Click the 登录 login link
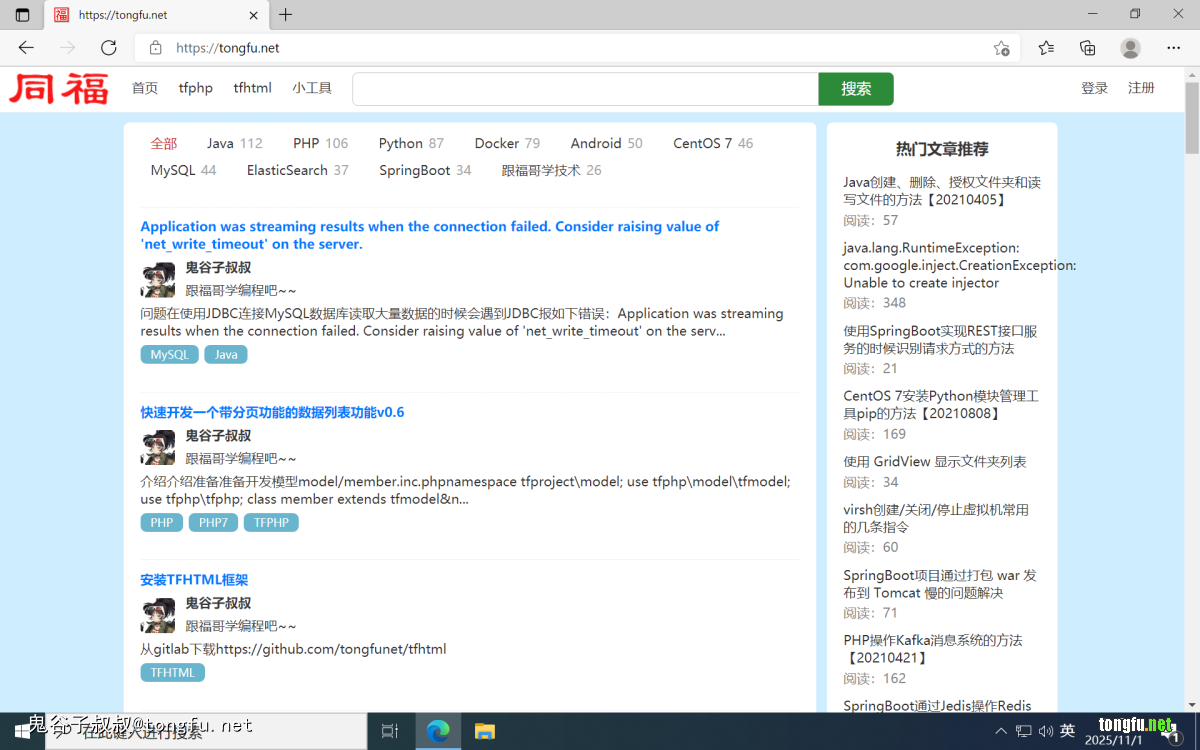1200x750 pixels. point(1094,88)
